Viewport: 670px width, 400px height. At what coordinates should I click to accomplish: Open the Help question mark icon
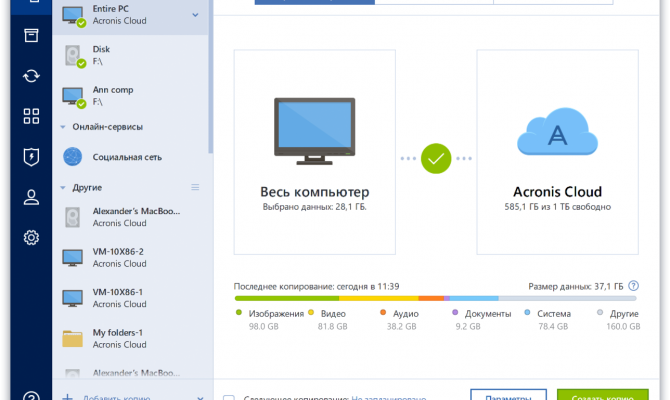(x=31, y=397)
